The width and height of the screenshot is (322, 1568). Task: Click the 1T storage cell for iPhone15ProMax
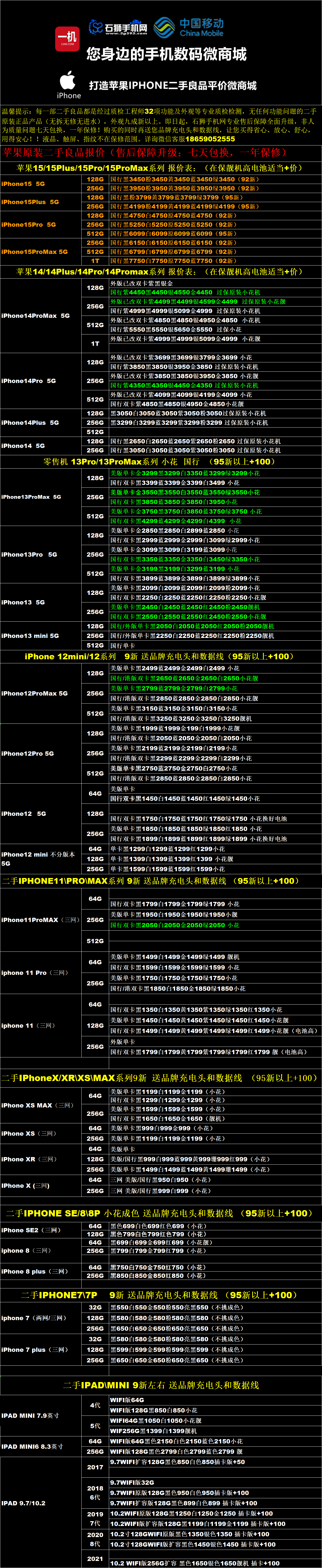point(95,260)
